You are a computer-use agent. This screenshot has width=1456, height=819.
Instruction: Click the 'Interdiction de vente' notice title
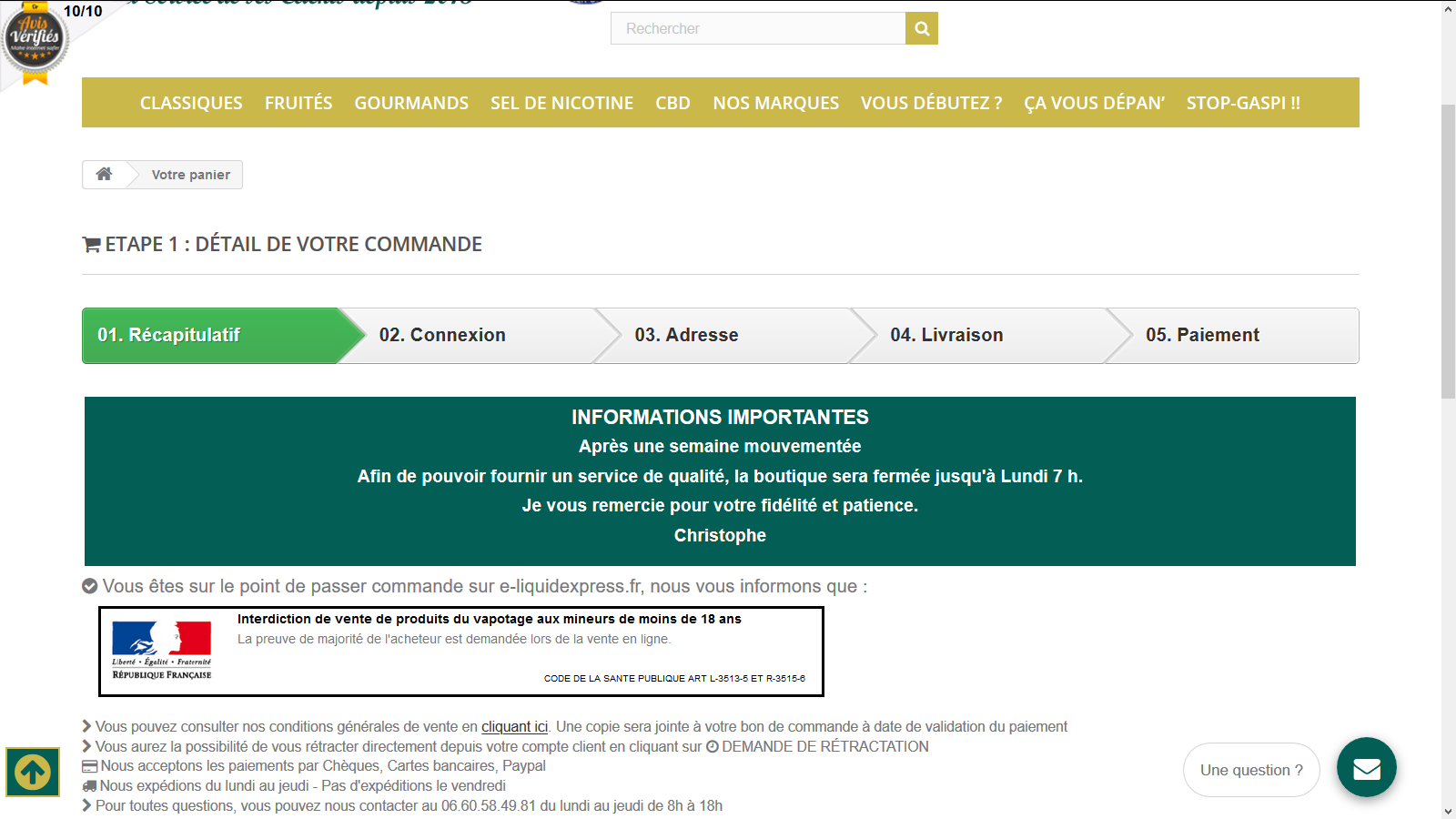coord(490,619)
